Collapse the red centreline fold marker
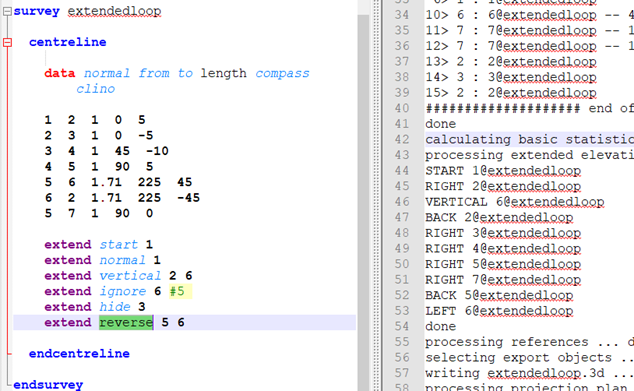Viewport: 634px width, 391px height. click(x=7, y=42)
